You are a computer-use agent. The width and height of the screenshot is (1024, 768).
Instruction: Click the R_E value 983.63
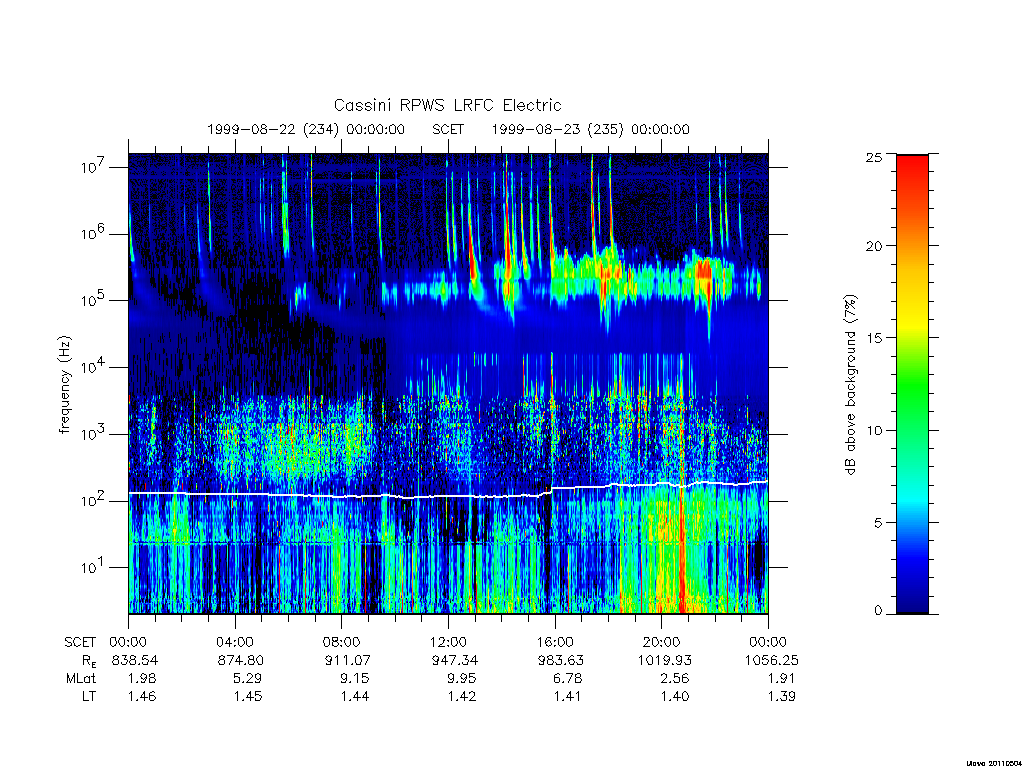pyautogui.click(x=560, y=660)
